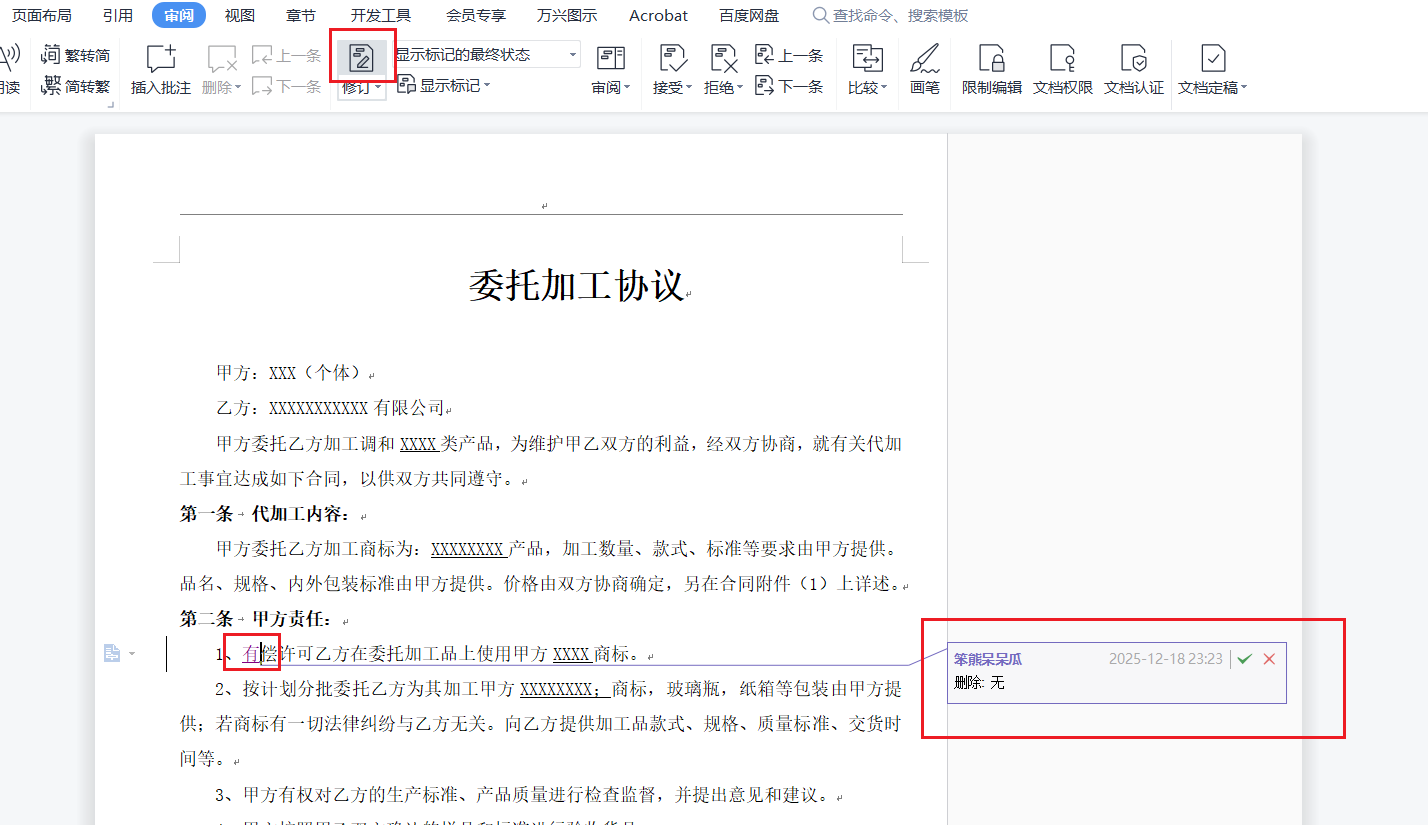
Task: Click the 插入批注 insert comment icon
Action: (x=161, y=59)
